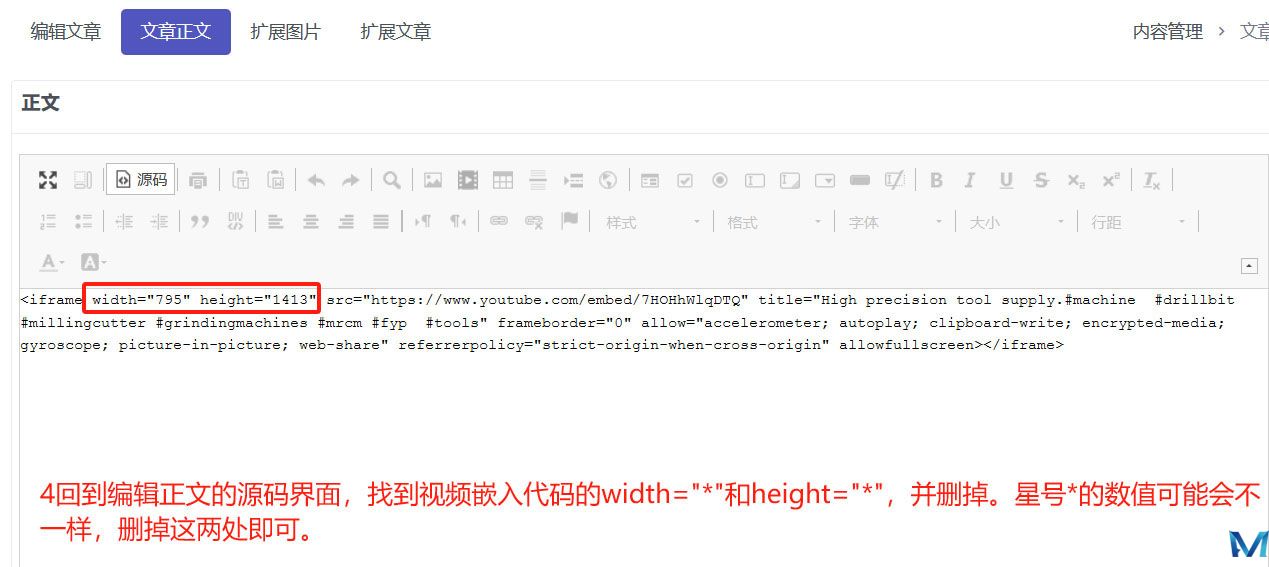
Task: Open the 格式 format dropdown
Action: click(773, 222)
